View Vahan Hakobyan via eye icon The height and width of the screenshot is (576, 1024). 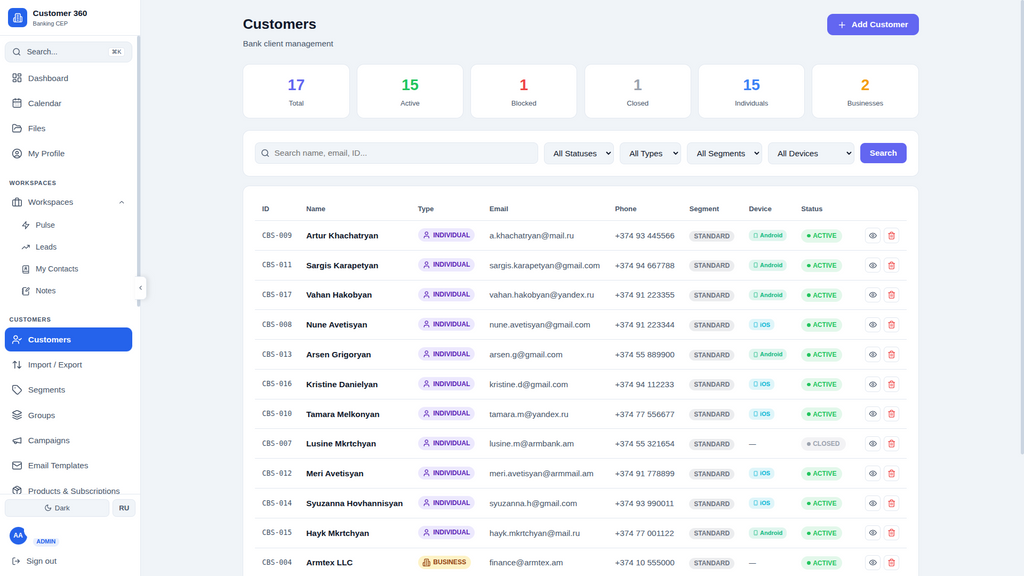[x=872, y=295]
